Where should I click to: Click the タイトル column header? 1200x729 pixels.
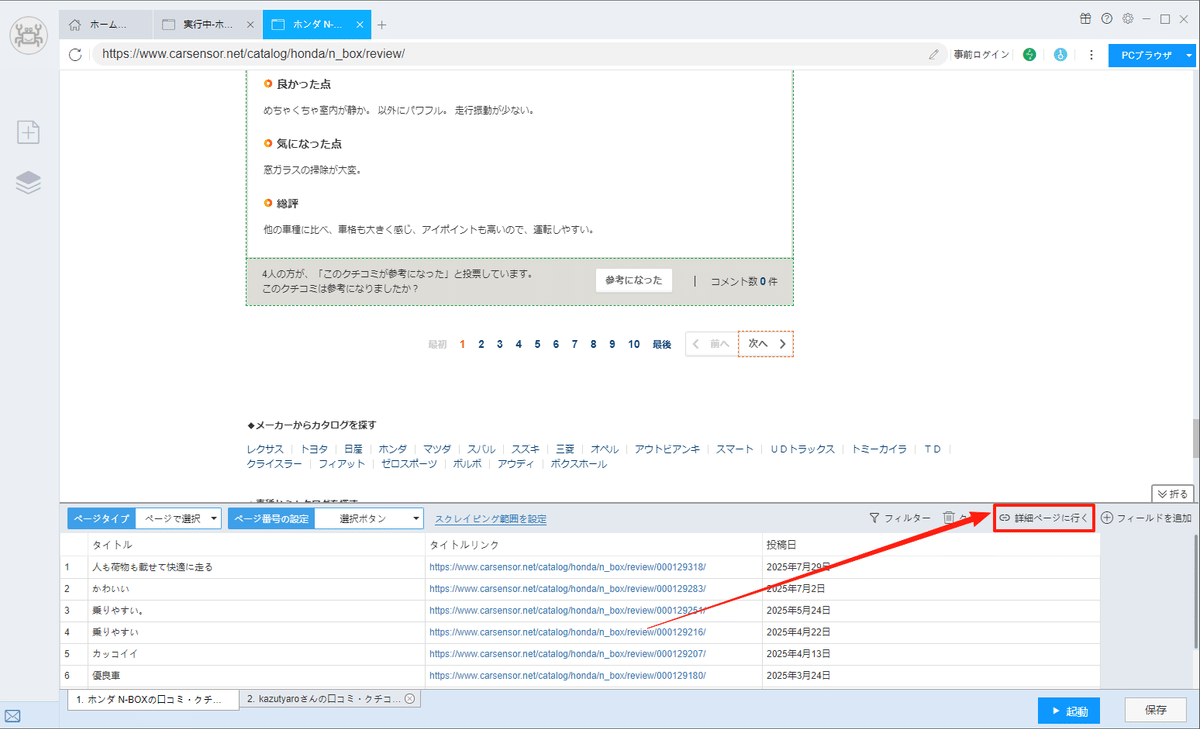point(255,545)
